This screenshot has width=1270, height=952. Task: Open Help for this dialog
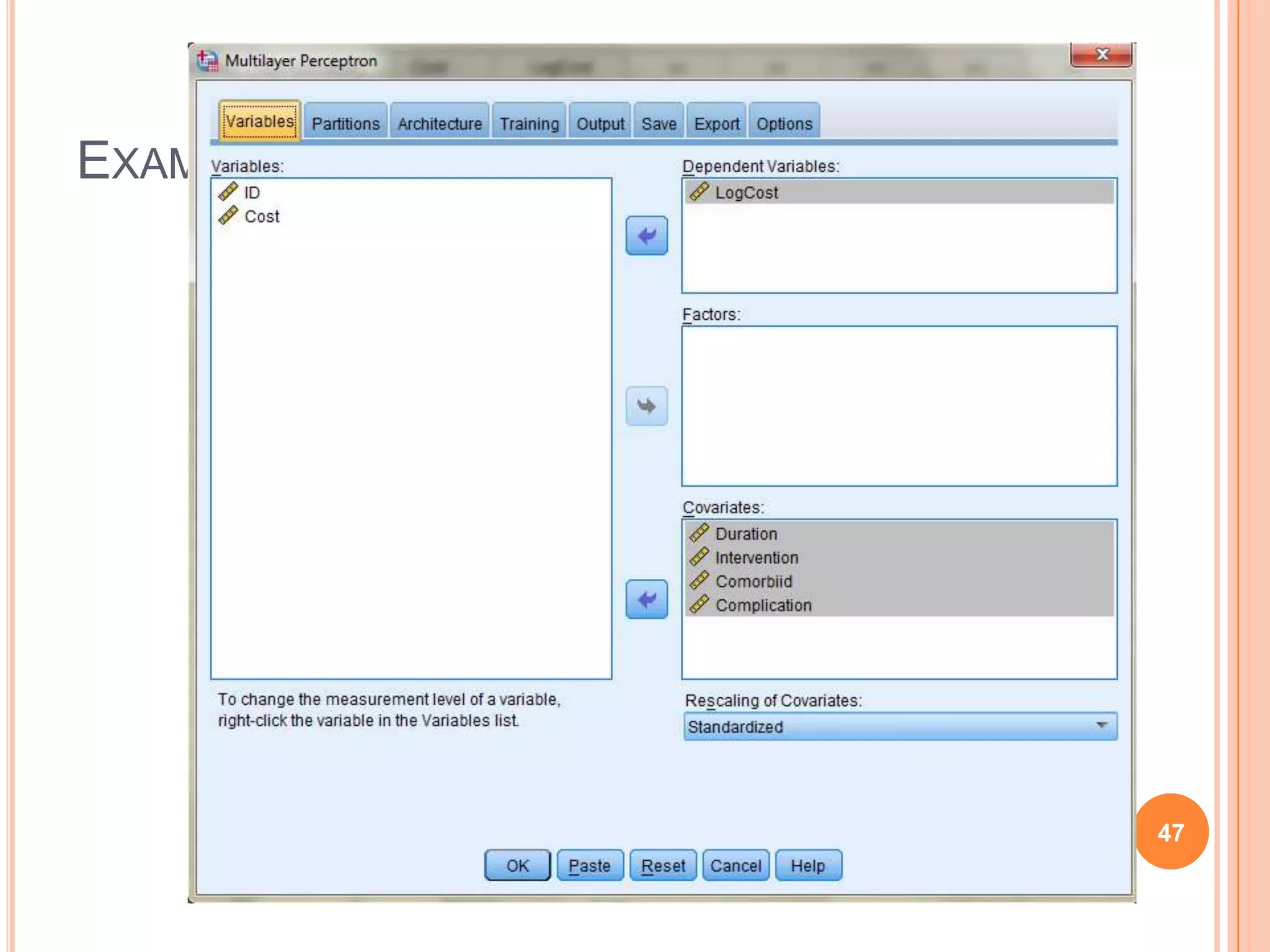808,865
